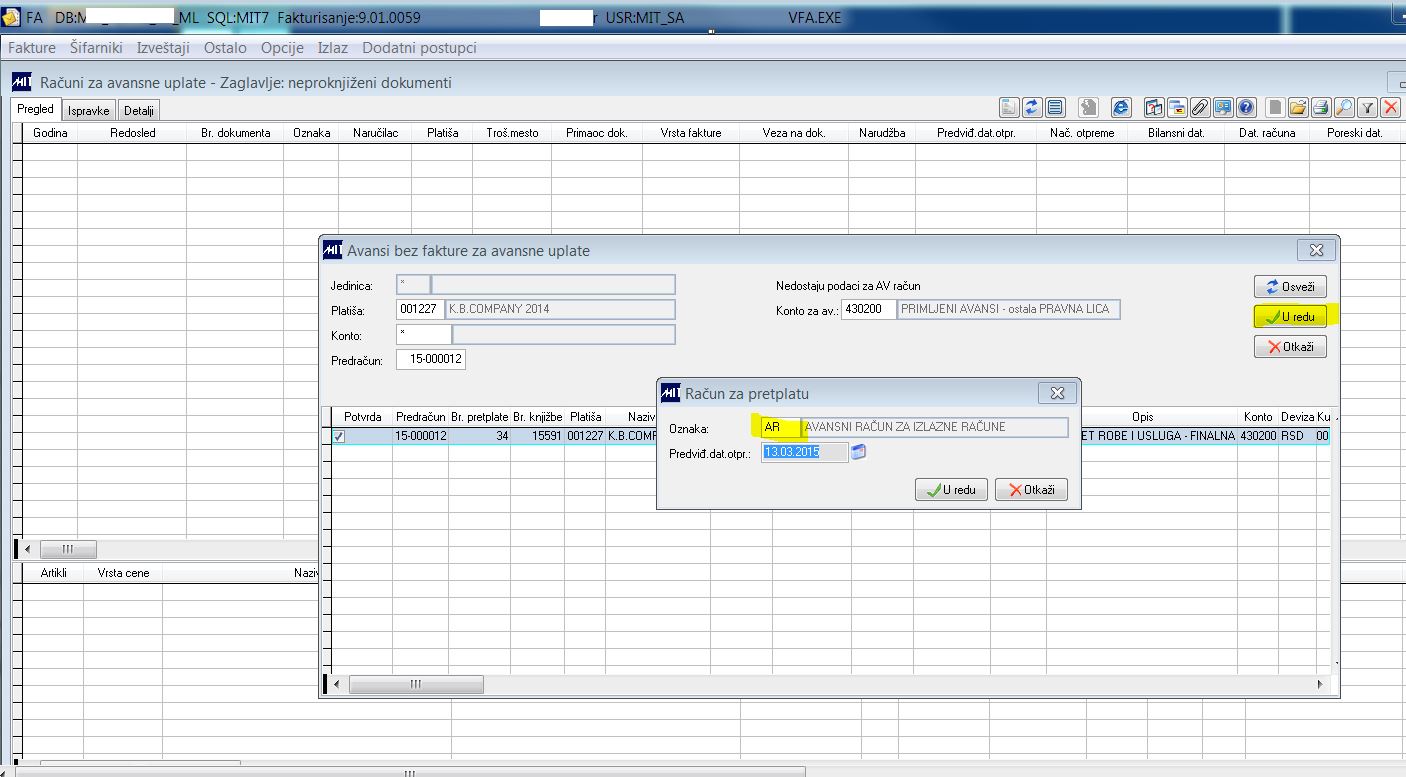
Task: Open the Izlaz menu
Action: 333,47
